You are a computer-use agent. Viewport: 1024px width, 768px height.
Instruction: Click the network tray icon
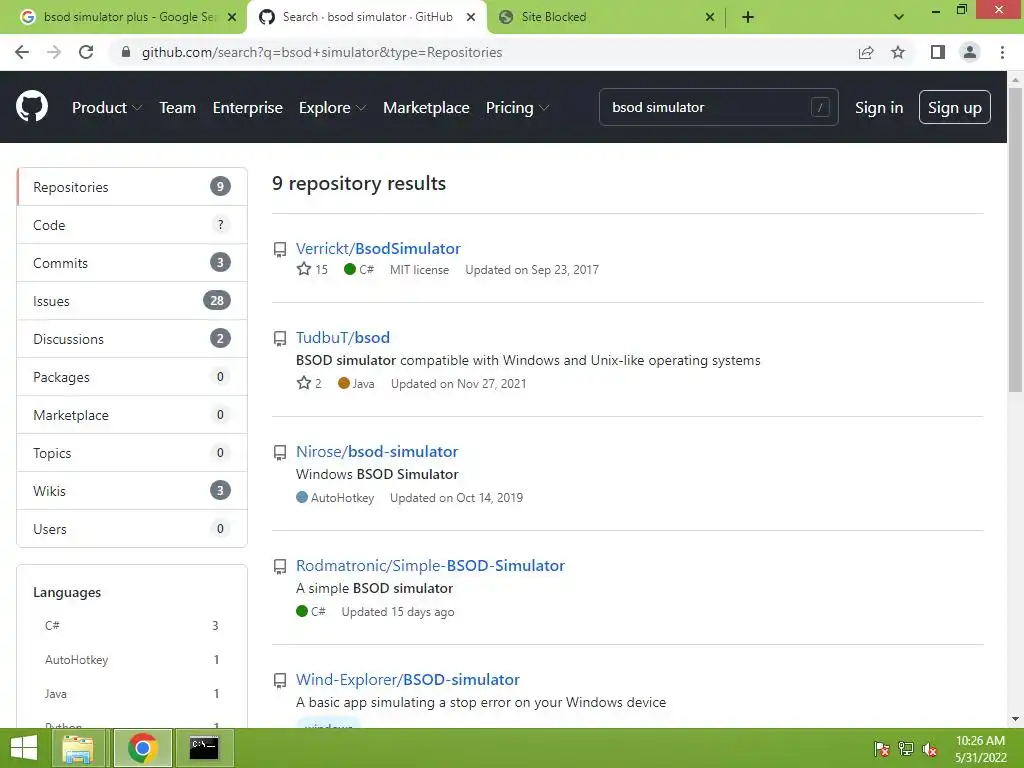click(x=906, y=749)
